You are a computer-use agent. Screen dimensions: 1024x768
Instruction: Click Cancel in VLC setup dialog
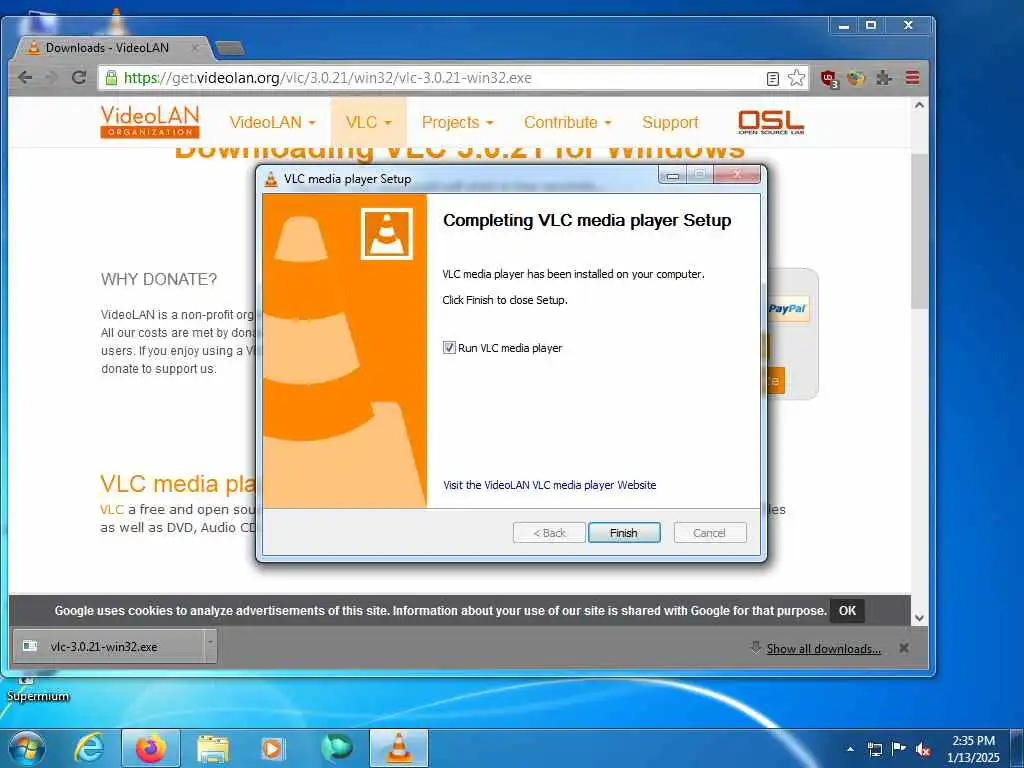[x=709, y=533]
